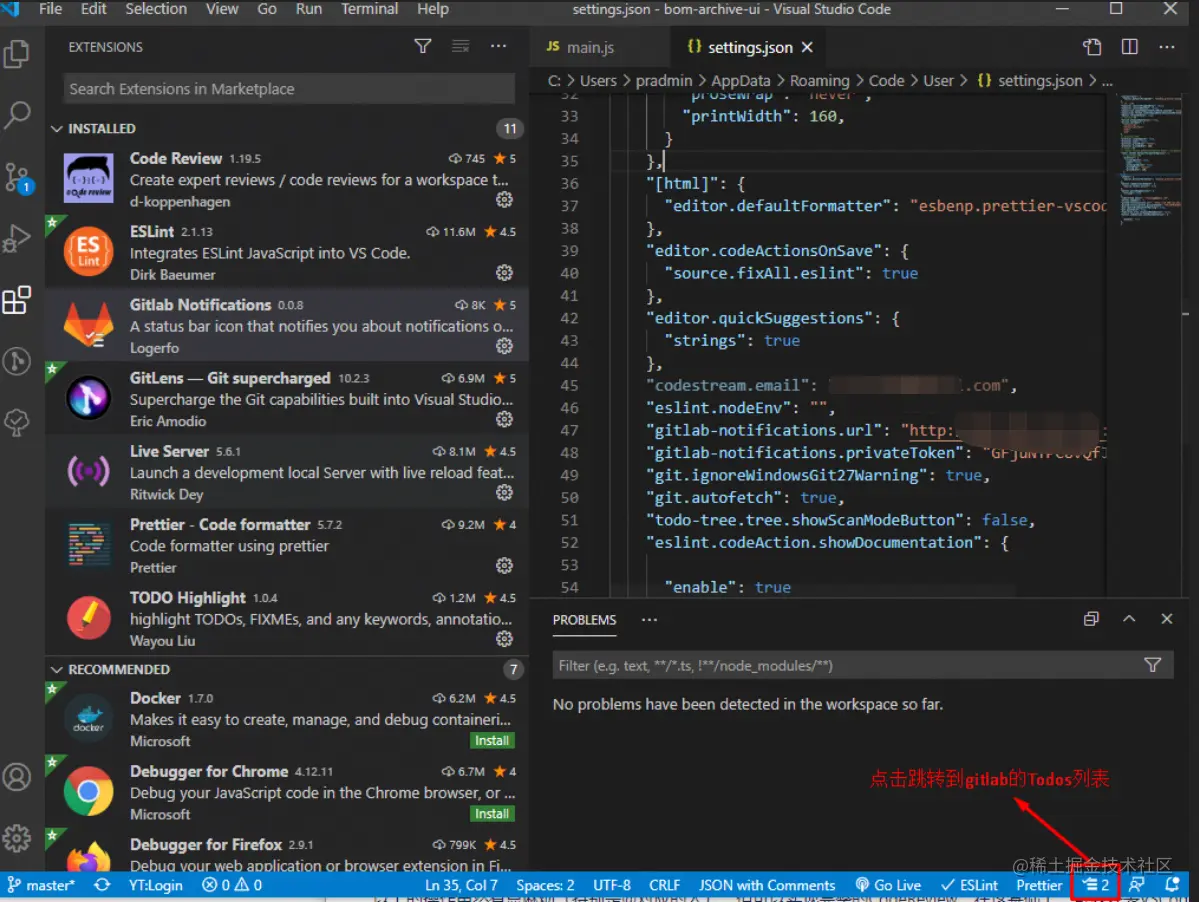Image resolution: width=1199 pixels, height=902 pixels.
Task: Open TODO Highlight extension gear settings
Action: pyautogui.click(x=504, y=638)
